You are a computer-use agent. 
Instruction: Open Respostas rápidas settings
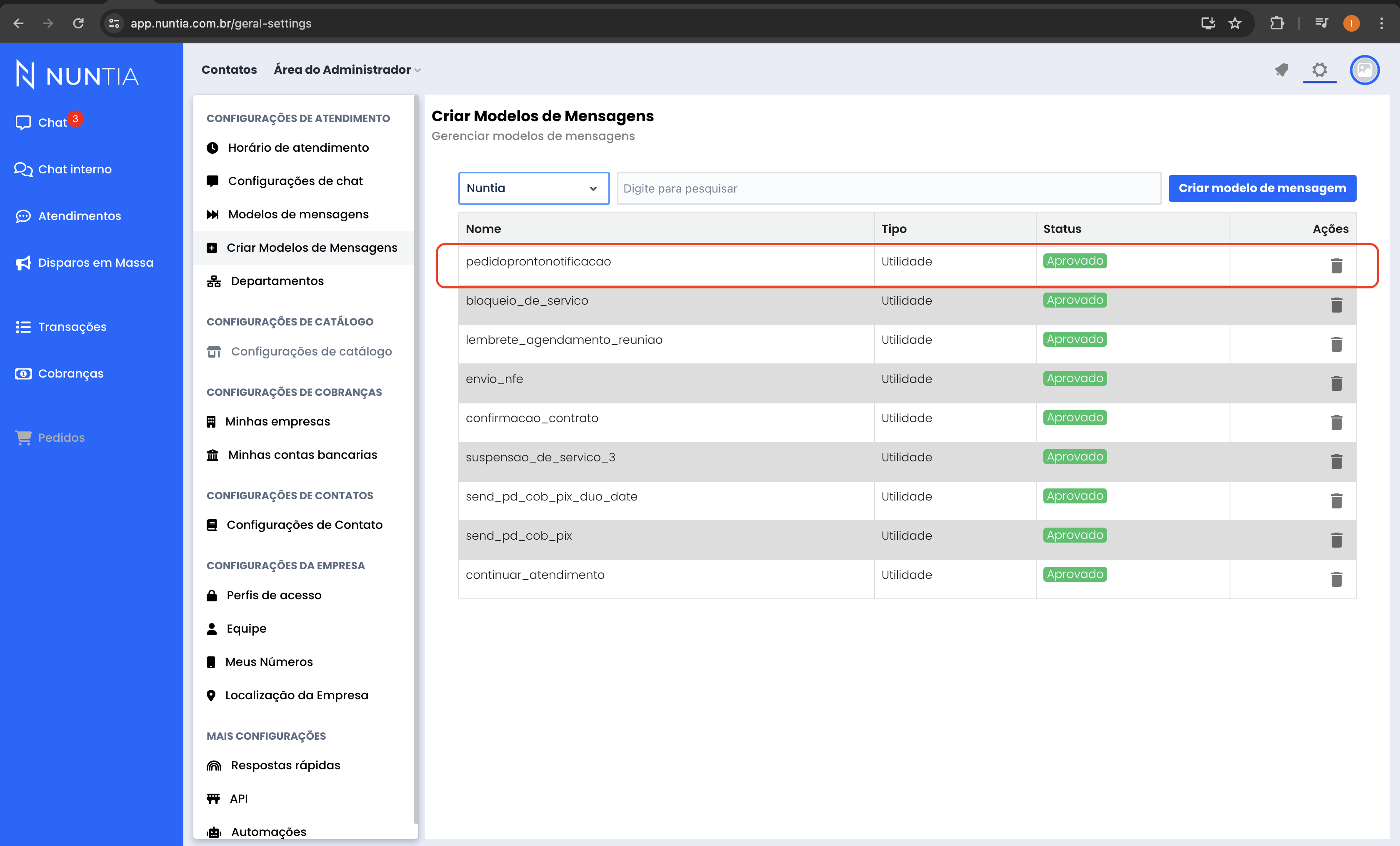point(273,765)
